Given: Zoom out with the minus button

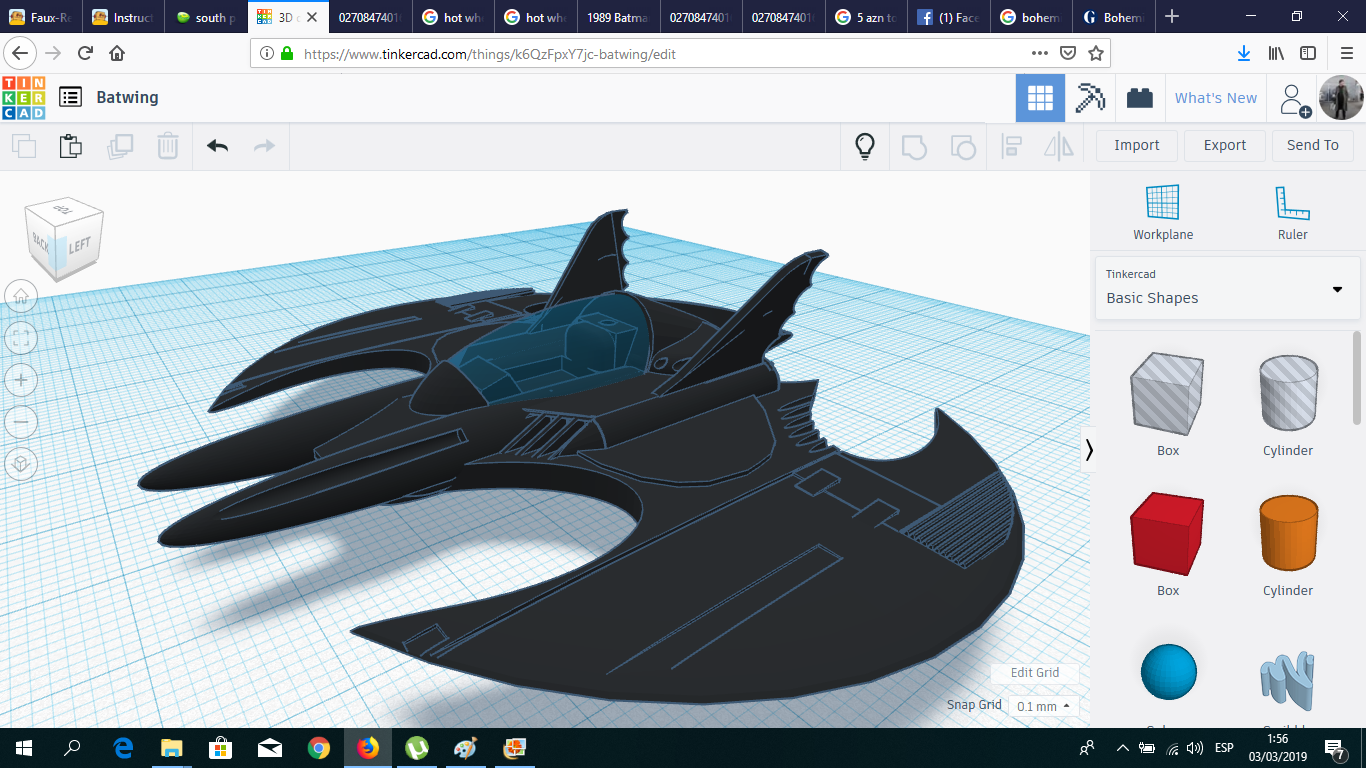Looking at the screenshot, I should pyautogui.click(x=21, y=422).
